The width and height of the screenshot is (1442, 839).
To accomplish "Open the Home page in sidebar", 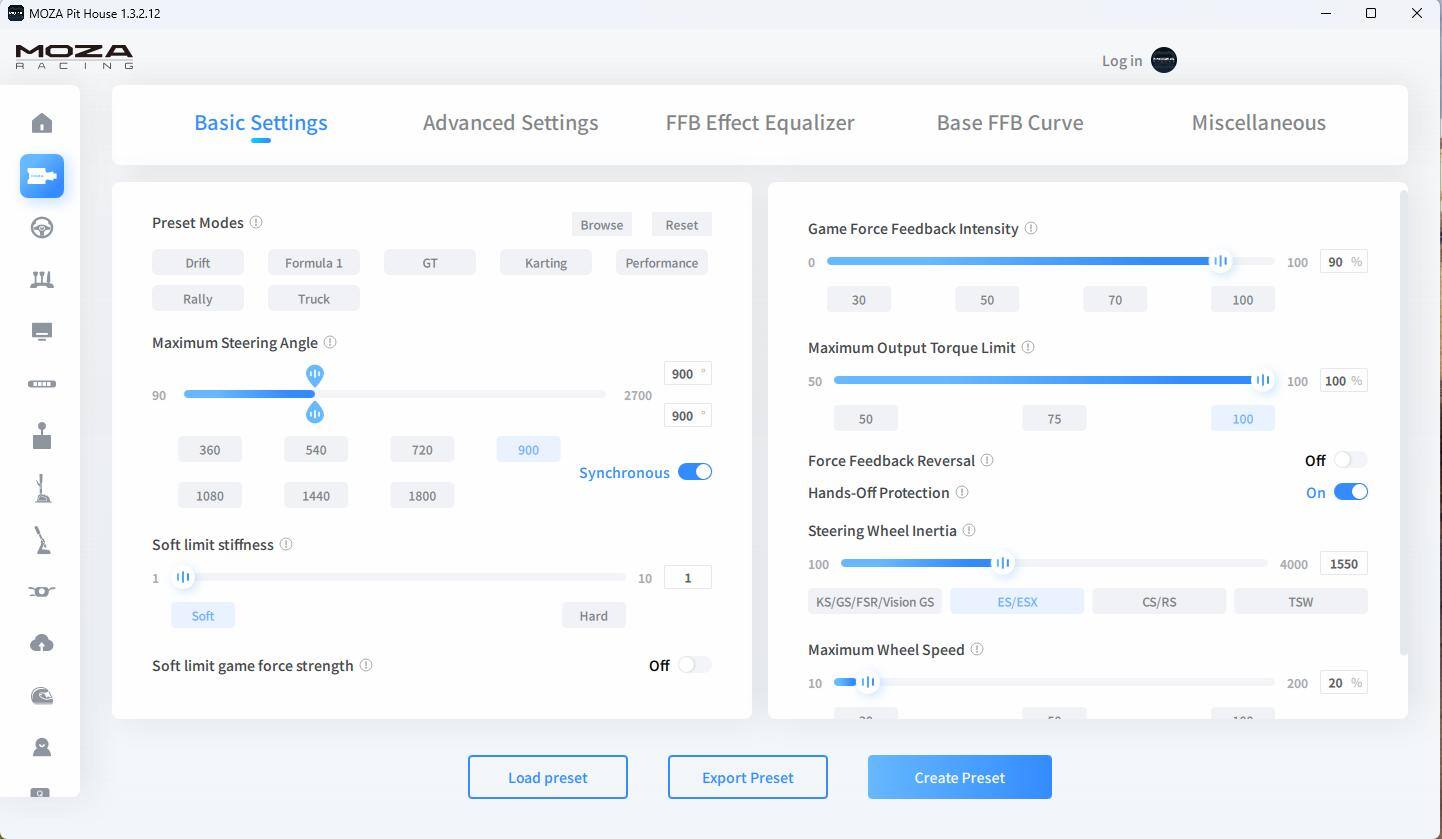I will point(42,123).
